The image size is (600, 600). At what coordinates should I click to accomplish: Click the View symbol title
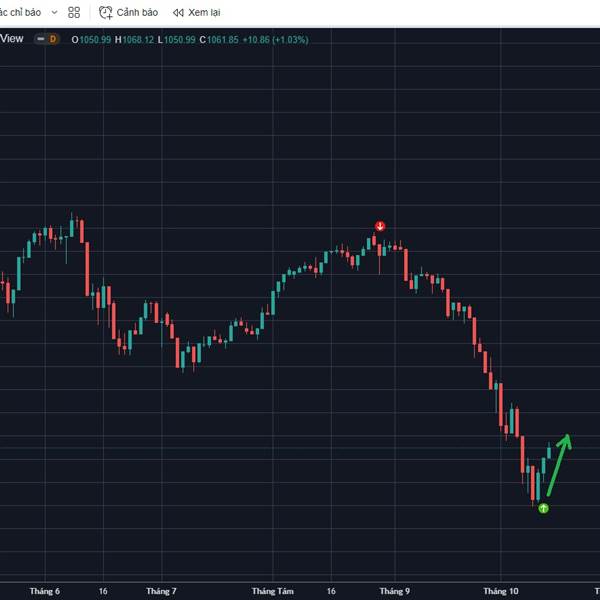[12, 39]
